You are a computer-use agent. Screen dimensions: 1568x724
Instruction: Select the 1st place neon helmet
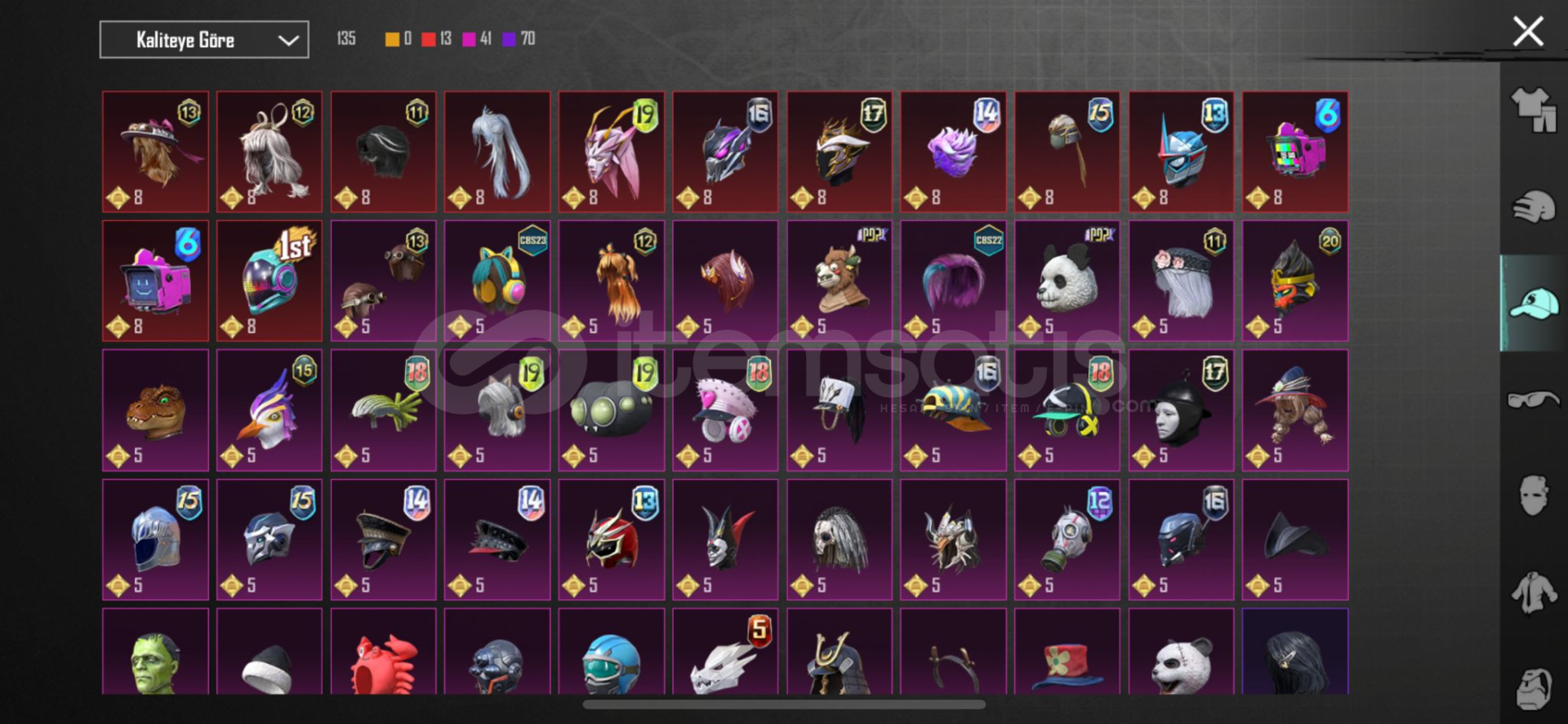click(269, 281)
